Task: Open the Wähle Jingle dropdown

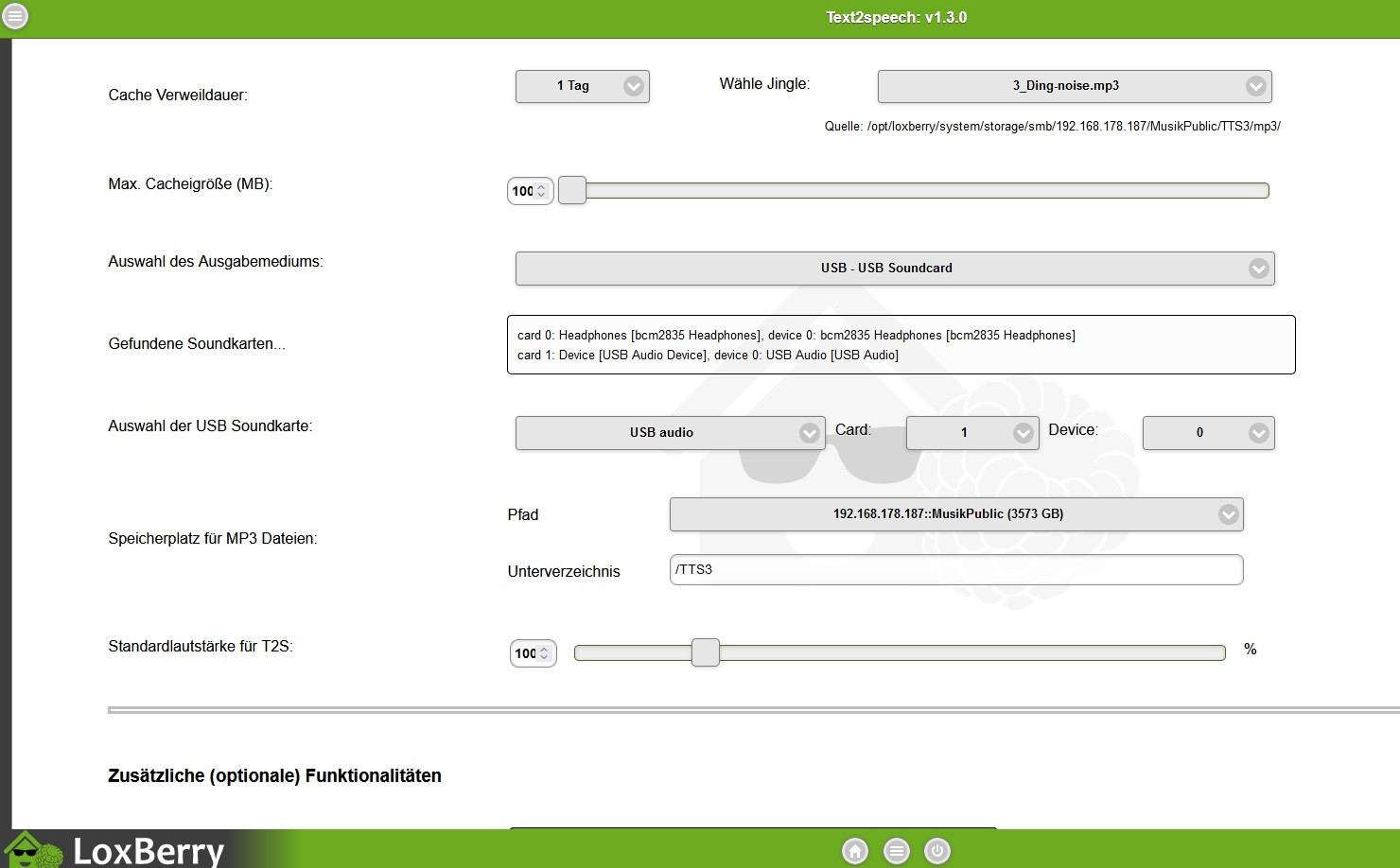Action: [x=1074, y=86]
